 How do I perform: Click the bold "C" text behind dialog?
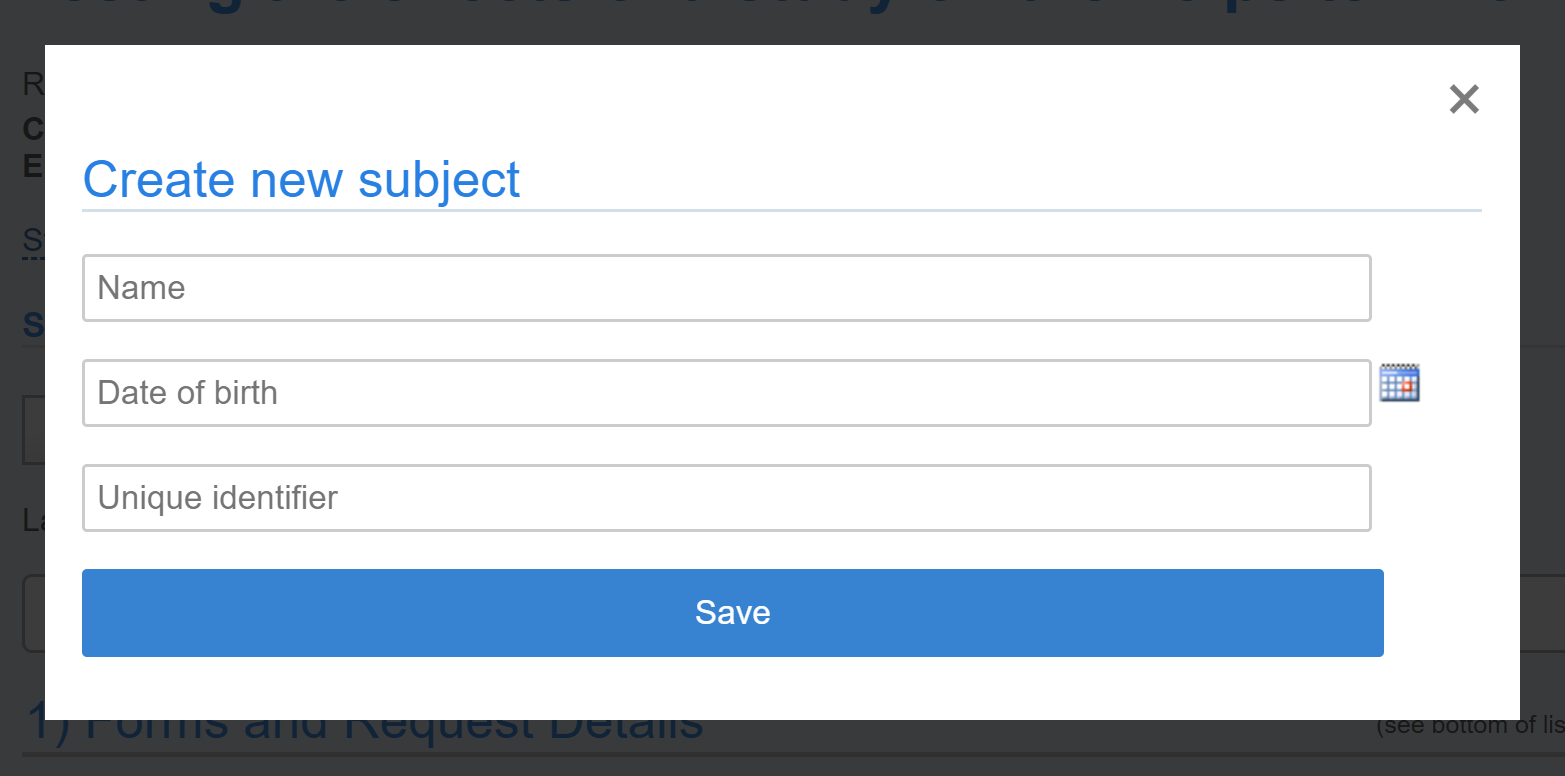32,129
